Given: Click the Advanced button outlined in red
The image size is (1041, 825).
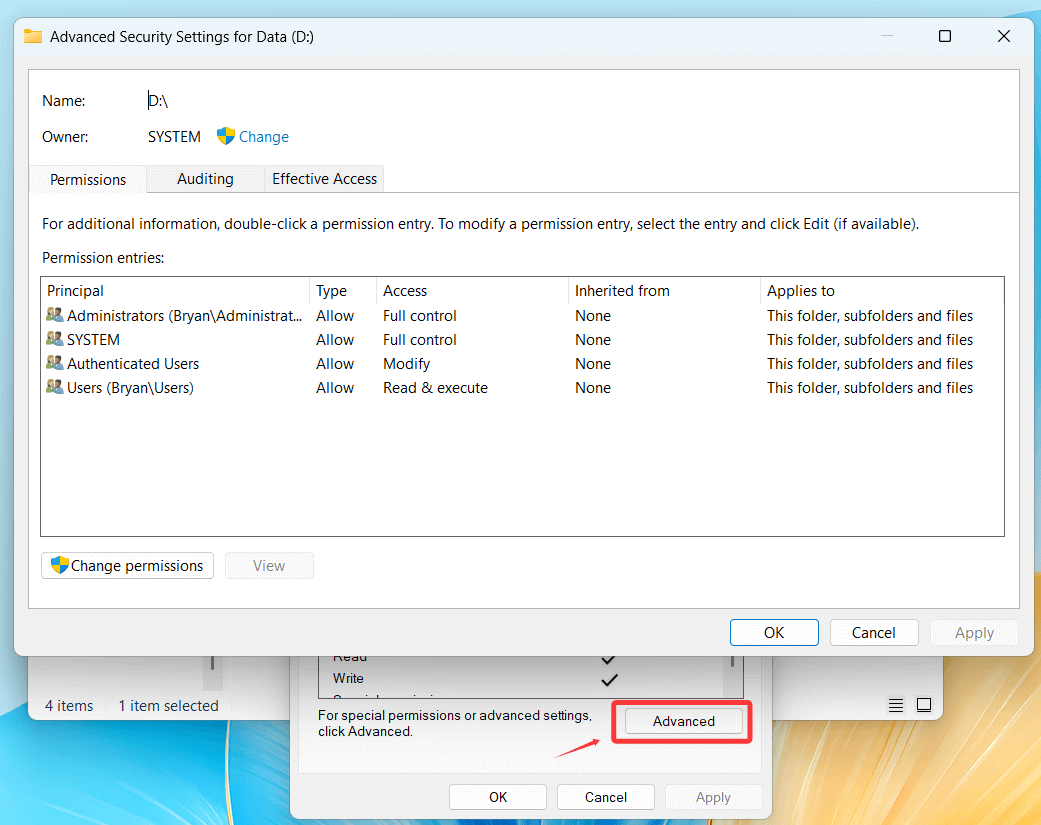Looking at the screenshot, I should tap(683, 721).
